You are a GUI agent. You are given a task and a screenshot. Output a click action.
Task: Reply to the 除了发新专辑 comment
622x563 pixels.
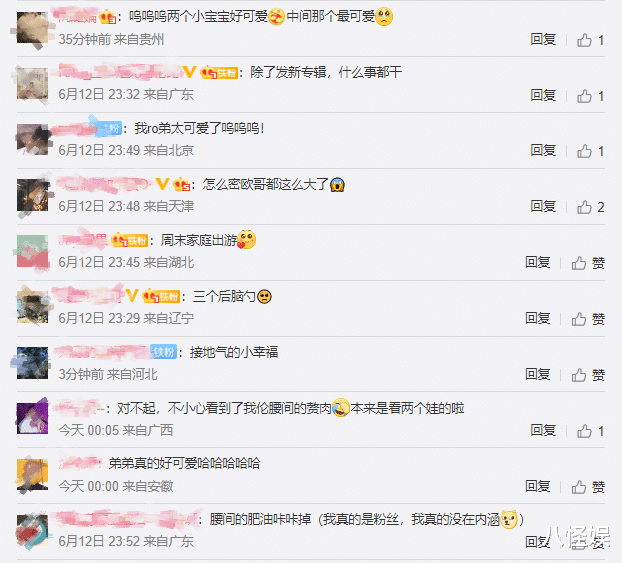(543, 95)
